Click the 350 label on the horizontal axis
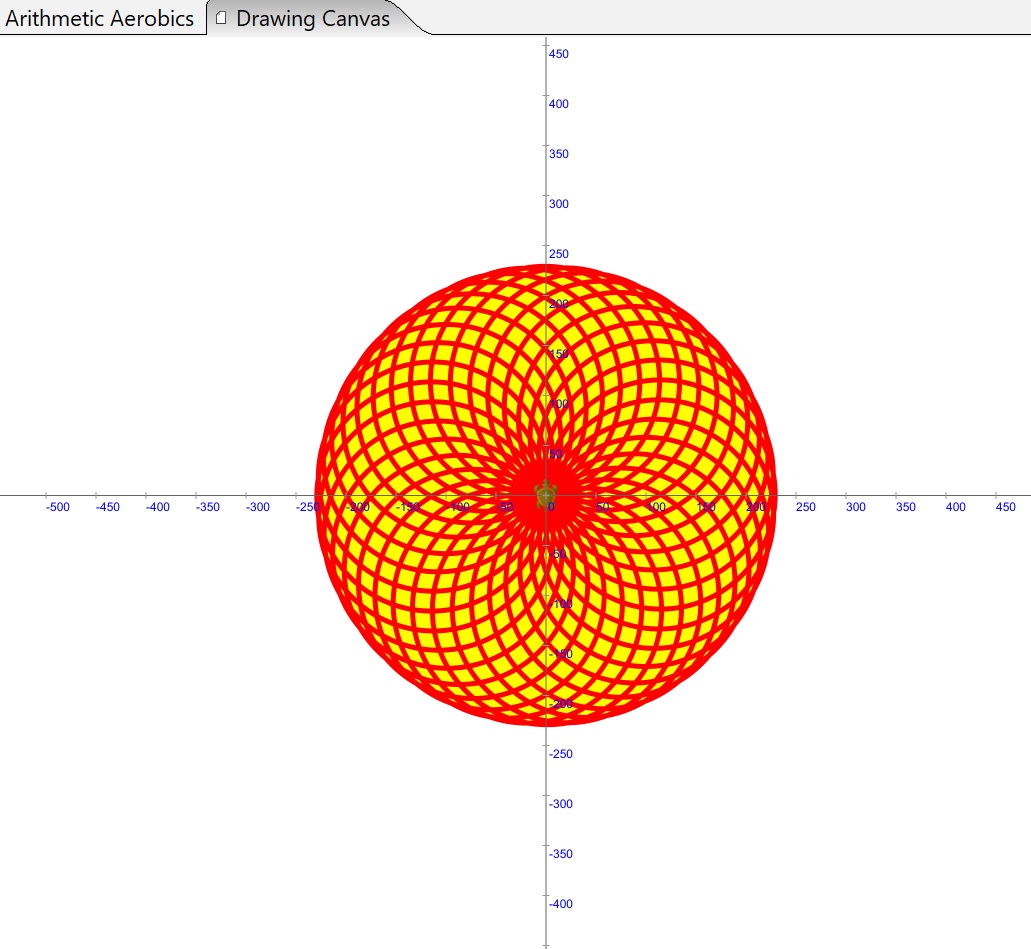1031x949 pixels. point(906,507)
